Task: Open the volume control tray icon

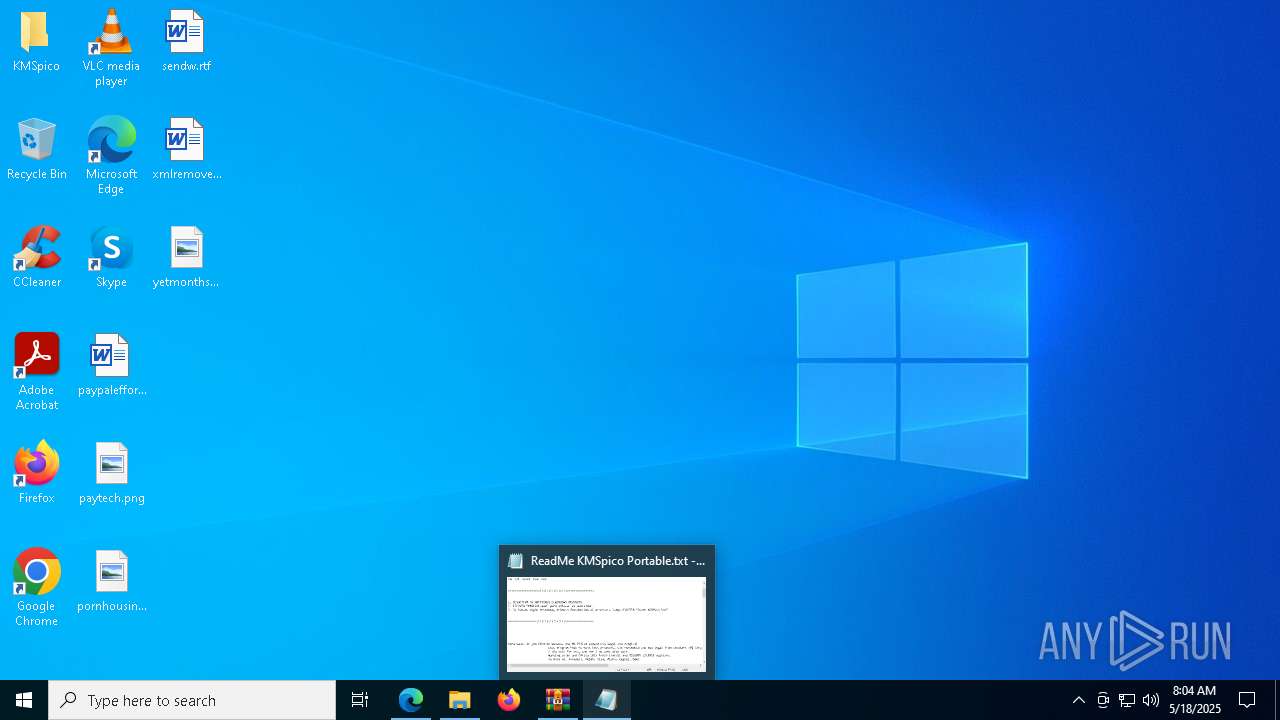Action: 1151,700
